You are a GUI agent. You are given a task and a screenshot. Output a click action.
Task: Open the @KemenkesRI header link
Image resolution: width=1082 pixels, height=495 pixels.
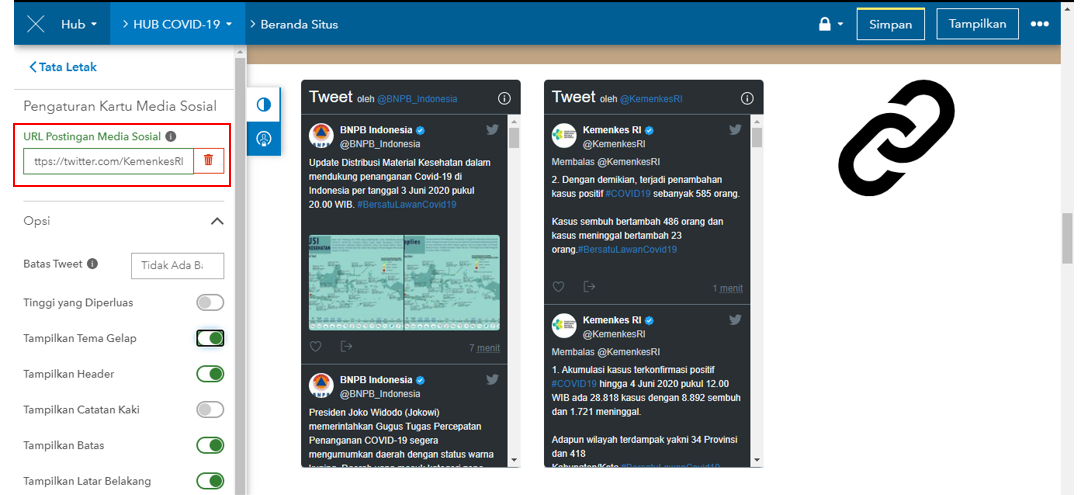(x=651, y=99)
